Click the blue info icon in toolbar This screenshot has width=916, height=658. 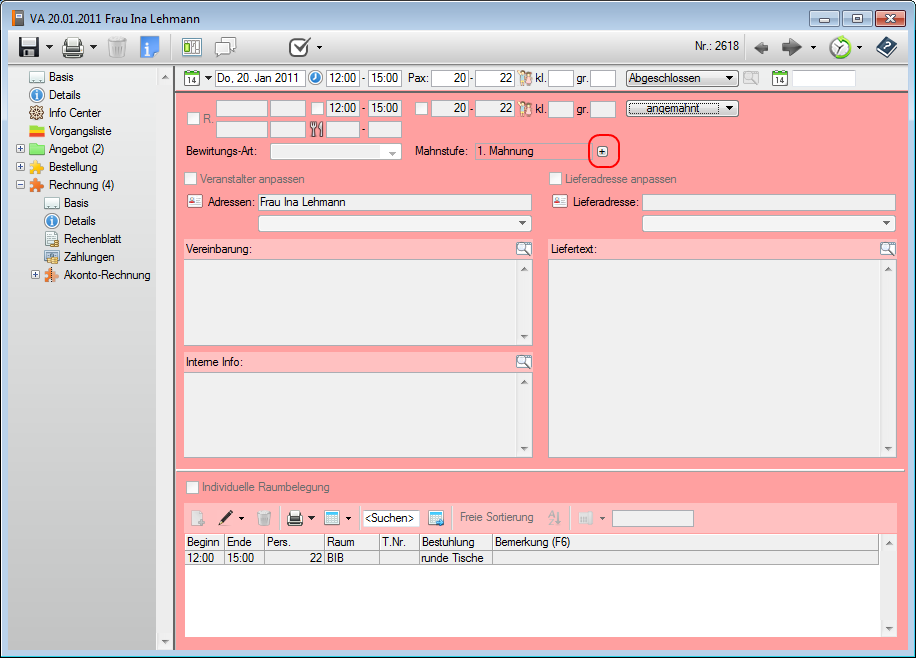click(149, 47)
